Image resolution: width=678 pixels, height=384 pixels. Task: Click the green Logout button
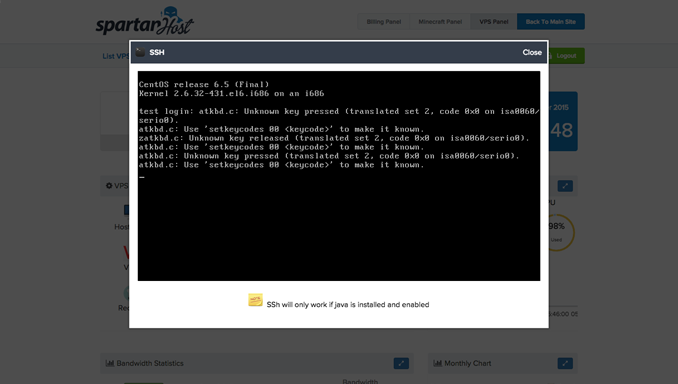pos(566,56)
